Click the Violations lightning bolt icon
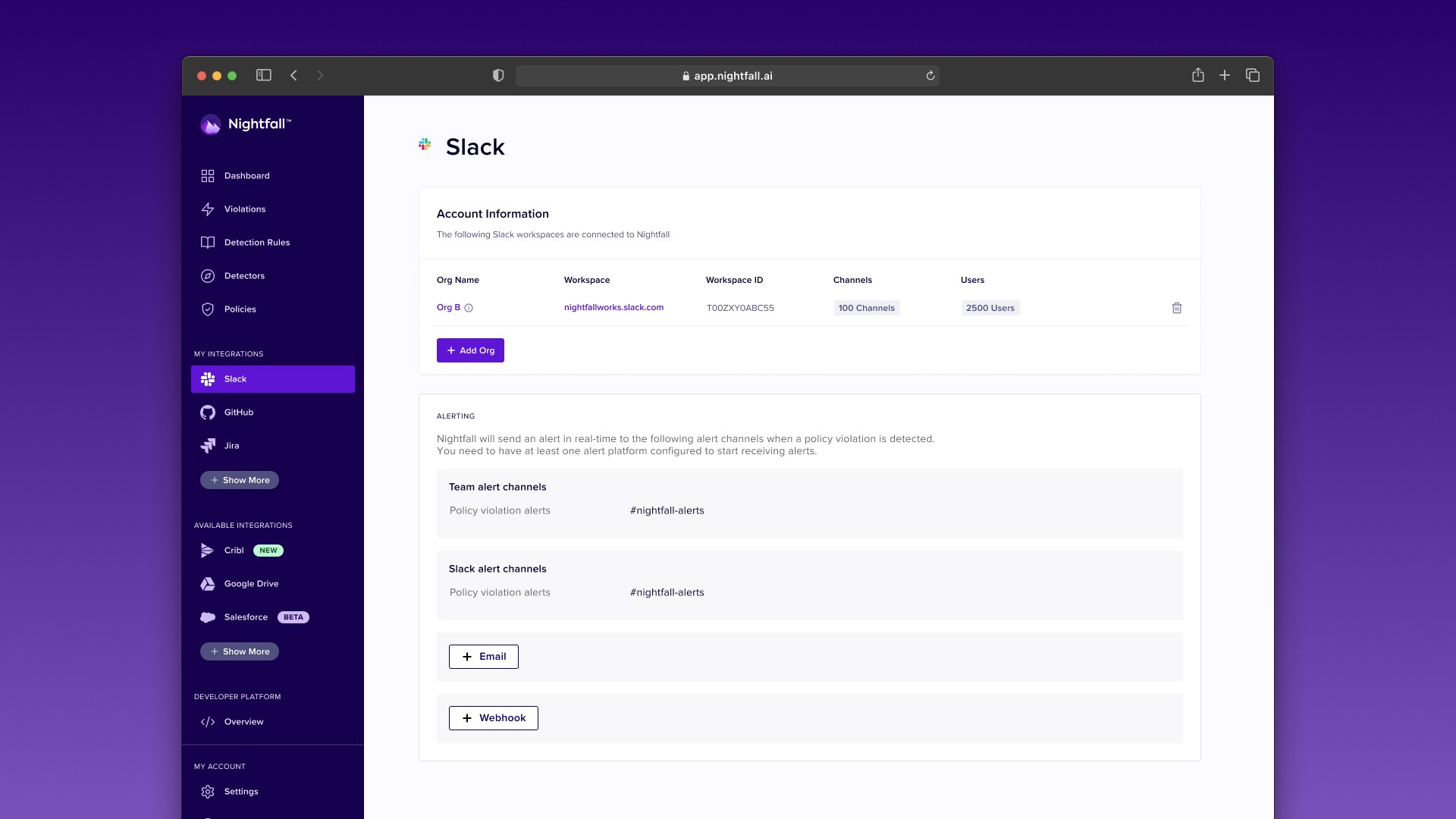Image resolution: width=1456 pixels, height=819 pixels. tap(208, 209)
